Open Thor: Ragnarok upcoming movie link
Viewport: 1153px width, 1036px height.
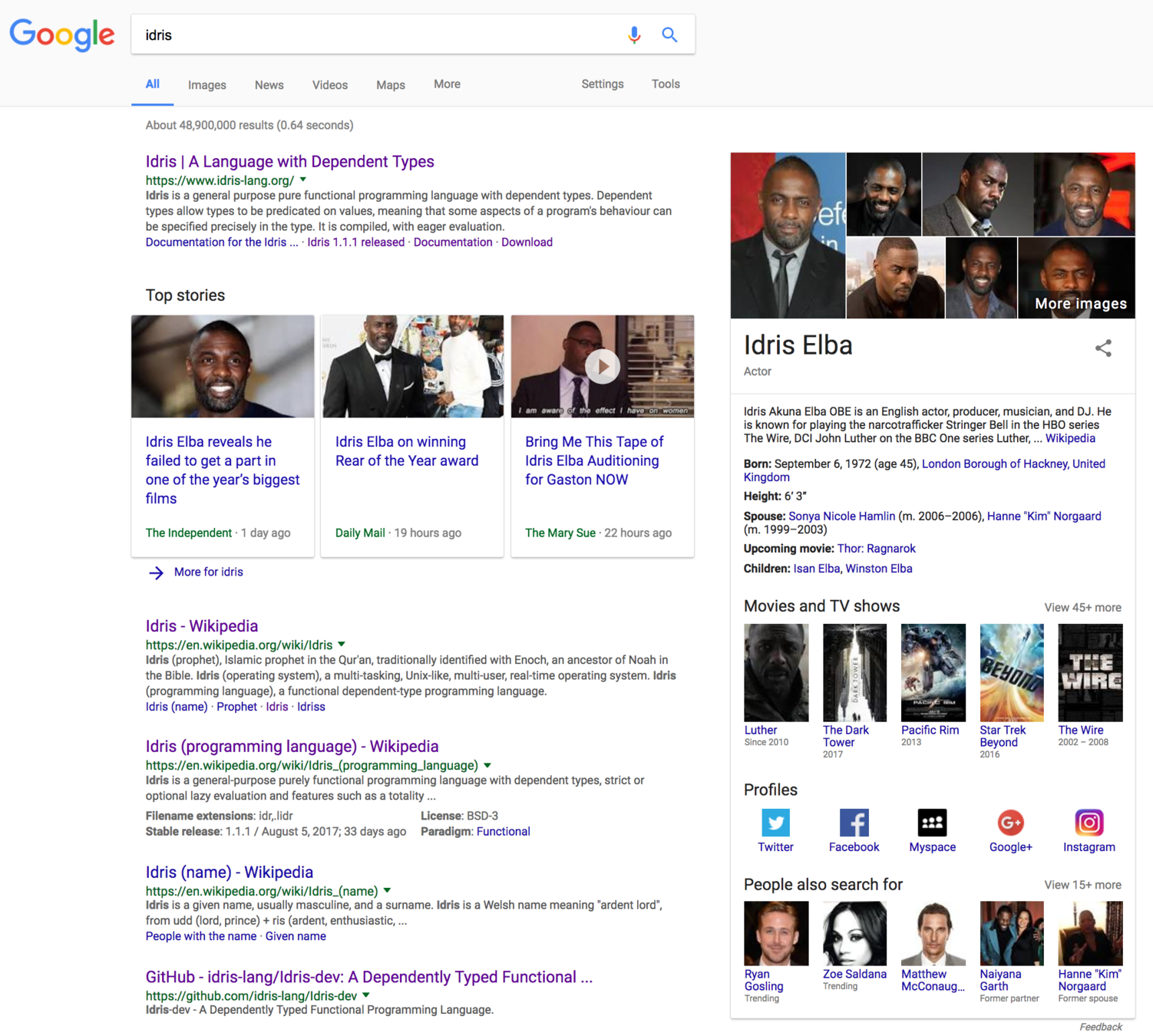pos(876,549)
